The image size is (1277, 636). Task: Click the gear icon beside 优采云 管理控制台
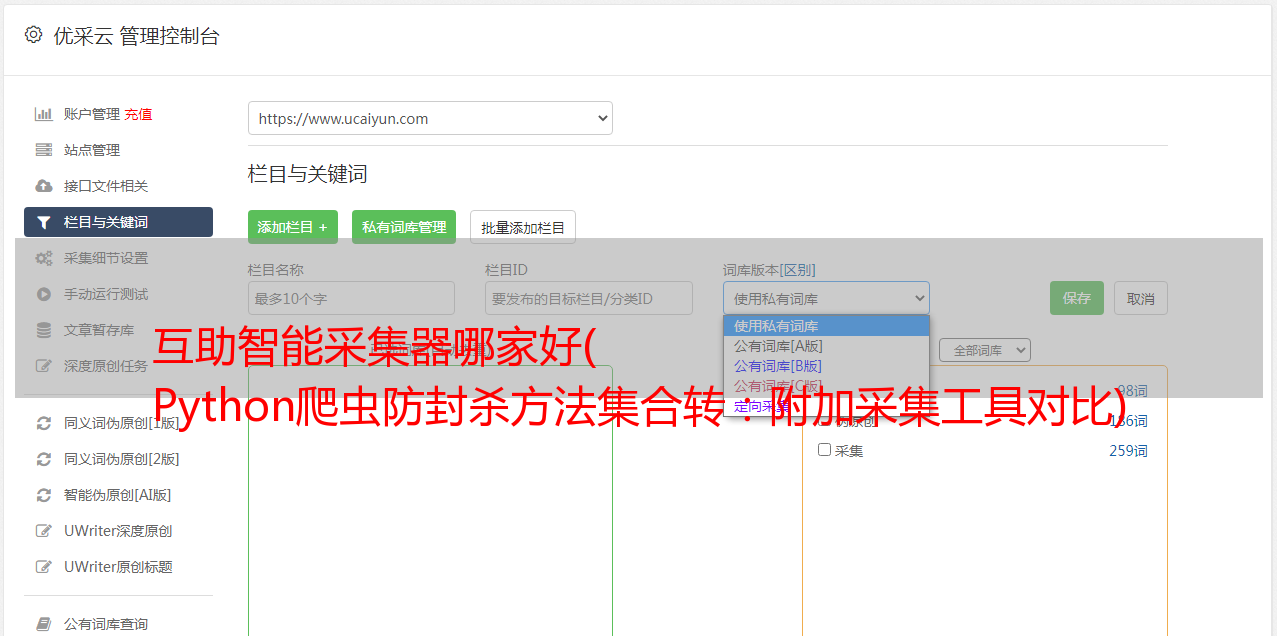tap(33, 35)
